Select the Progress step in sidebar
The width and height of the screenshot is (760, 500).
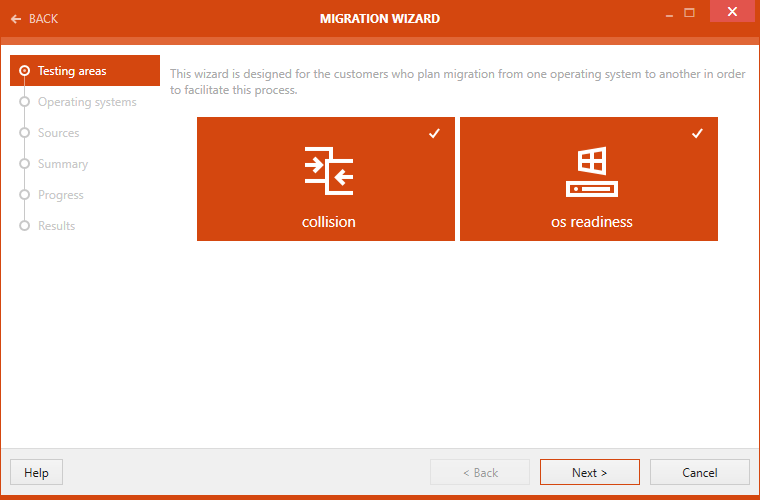point(60,195)
